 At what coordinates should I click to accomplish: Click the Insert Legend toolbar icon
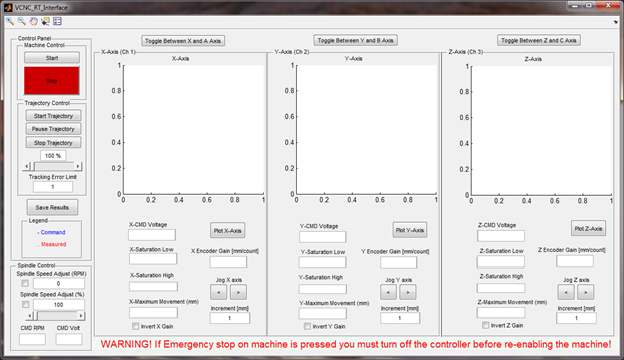click(57, 21)
